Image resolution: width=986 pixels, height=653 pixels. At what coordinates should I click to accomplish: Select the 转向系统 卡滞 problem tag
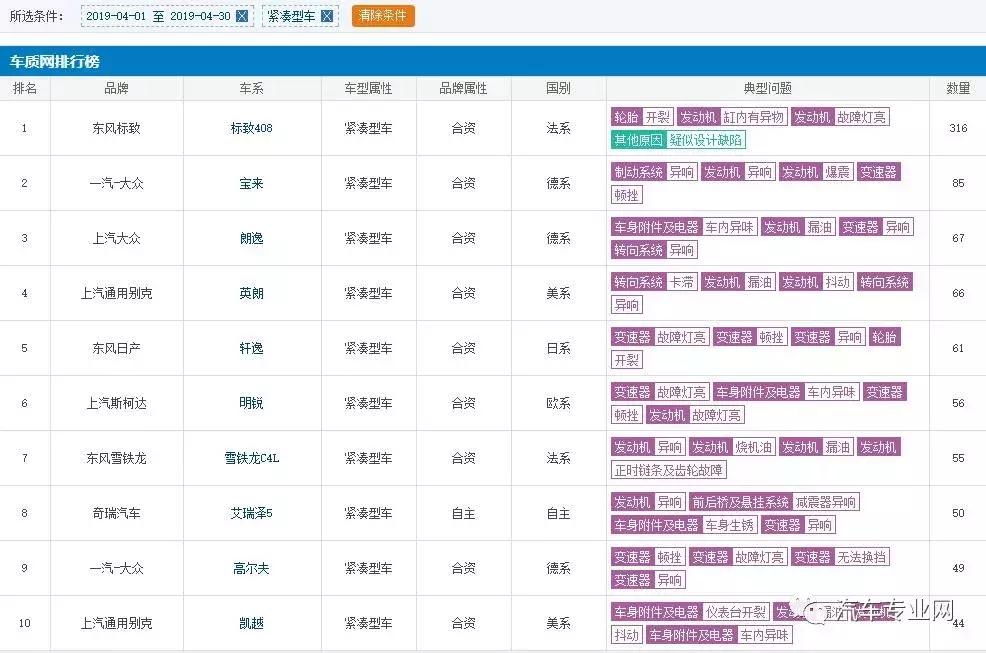click(x=654, y=282)
